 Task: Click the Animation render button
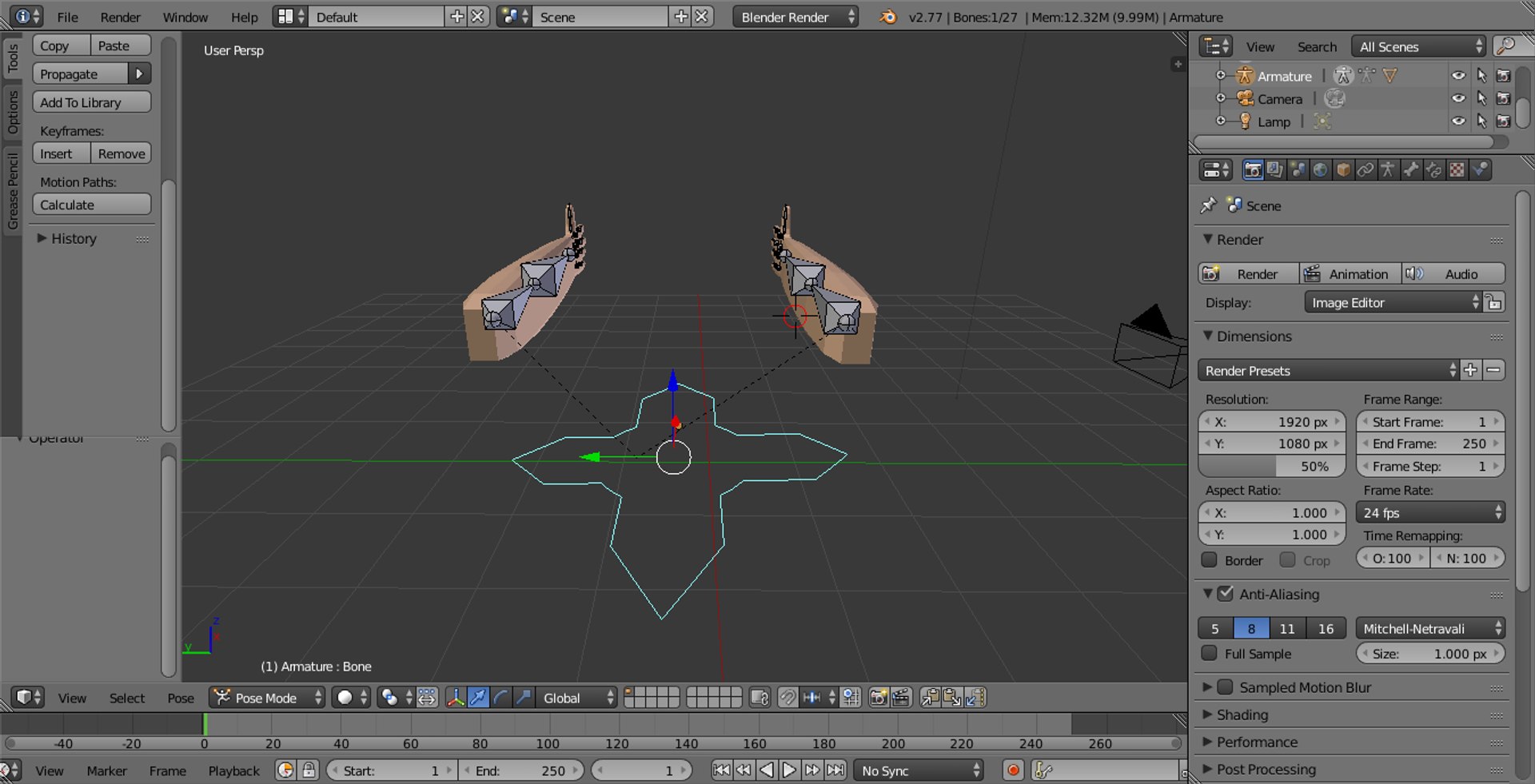1350,273
